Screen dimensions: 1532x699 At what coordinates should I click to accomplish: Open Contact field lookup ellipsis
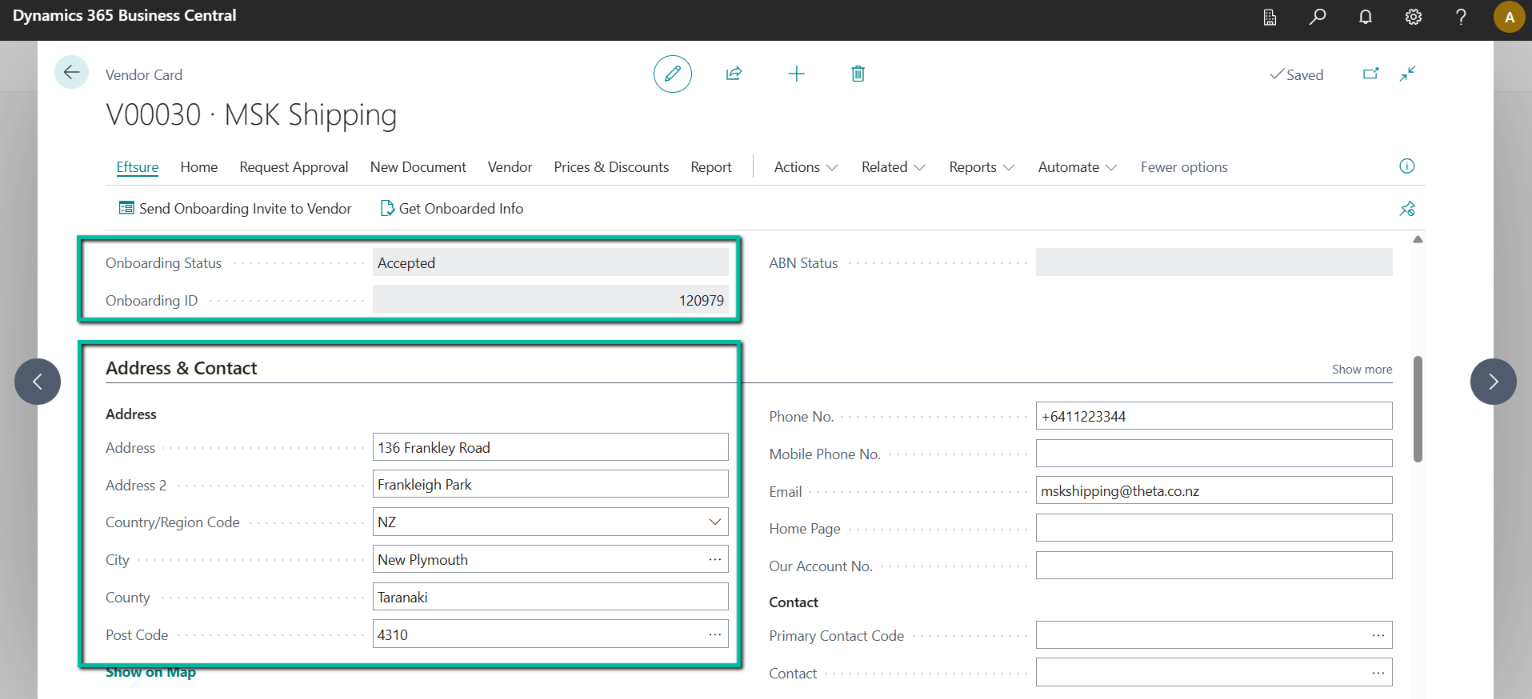[1379, 673]
